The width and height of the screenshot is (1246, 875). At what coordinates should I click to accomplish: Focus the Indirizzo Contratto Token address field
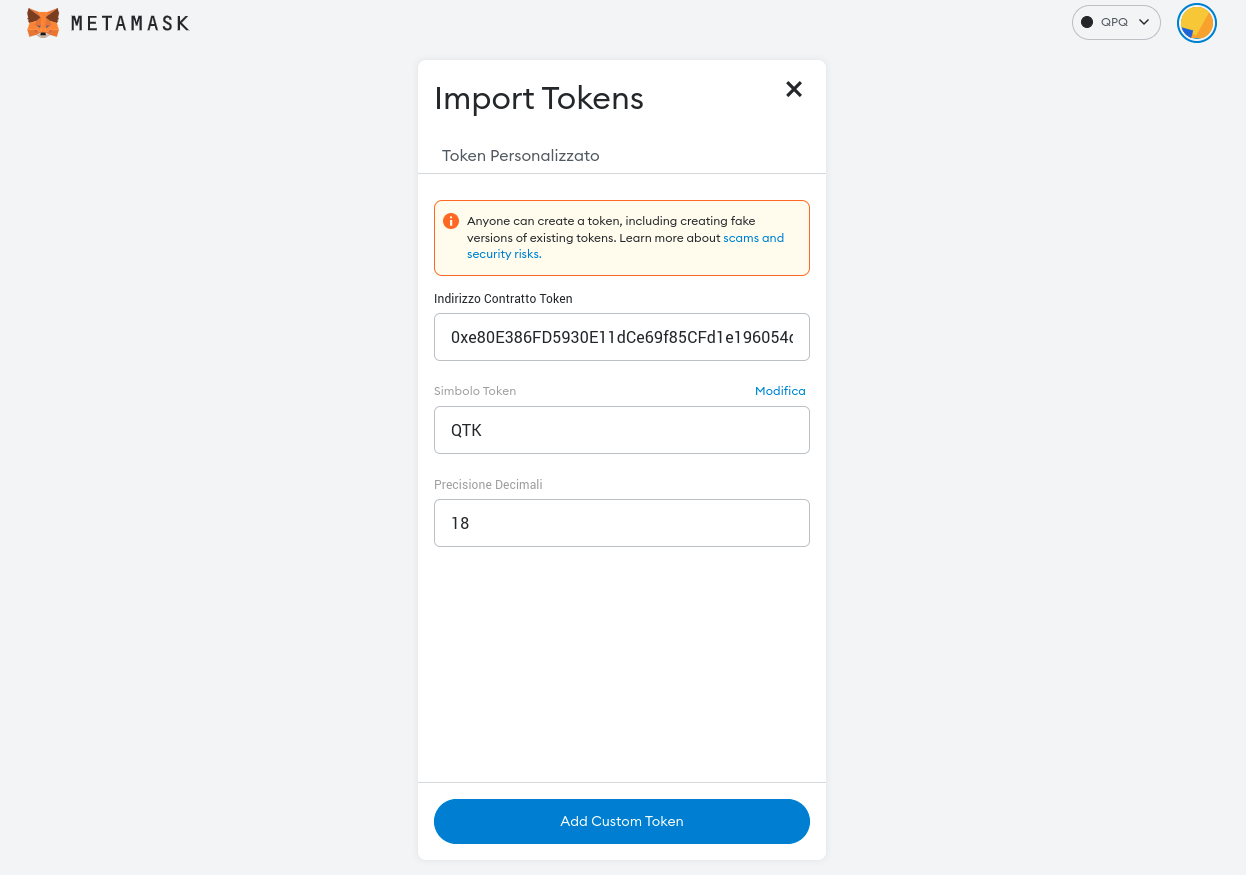[622, 337]
